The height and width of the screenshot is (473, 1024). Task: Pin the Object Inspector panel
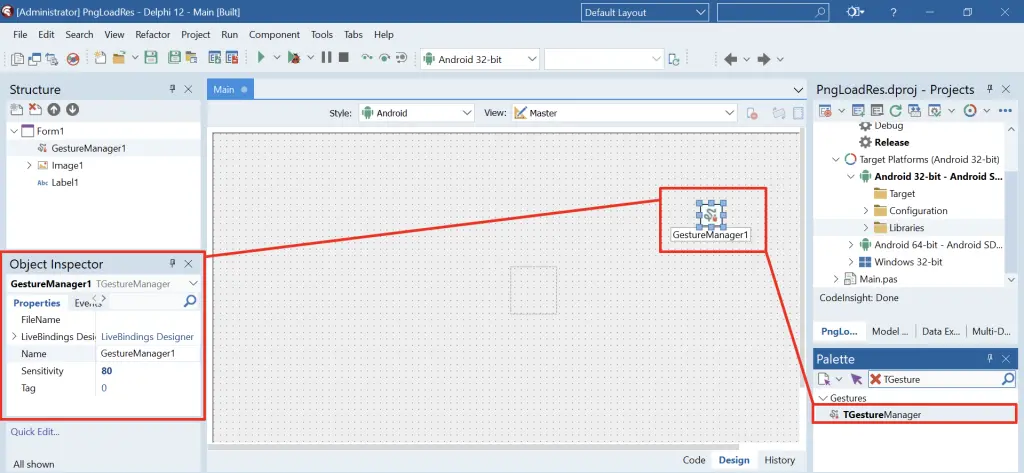172,263
